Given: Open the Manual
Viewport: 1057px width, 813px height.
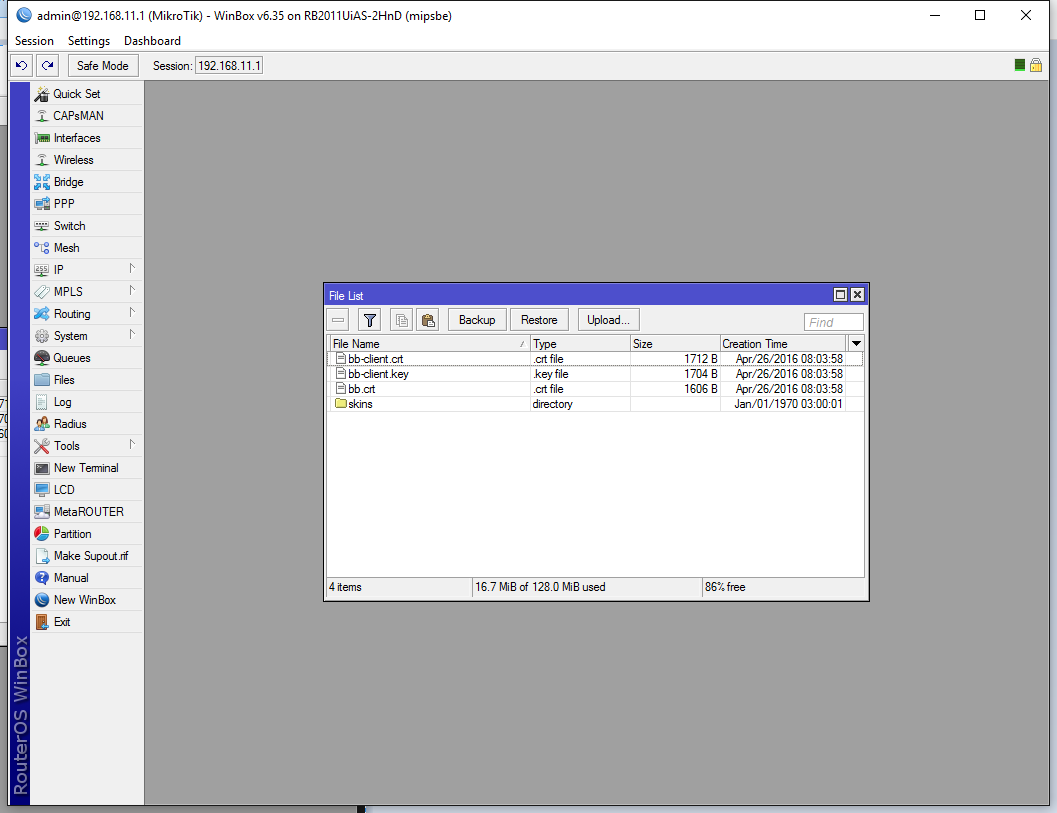Looking at the screenshot, I should point(87,578).
